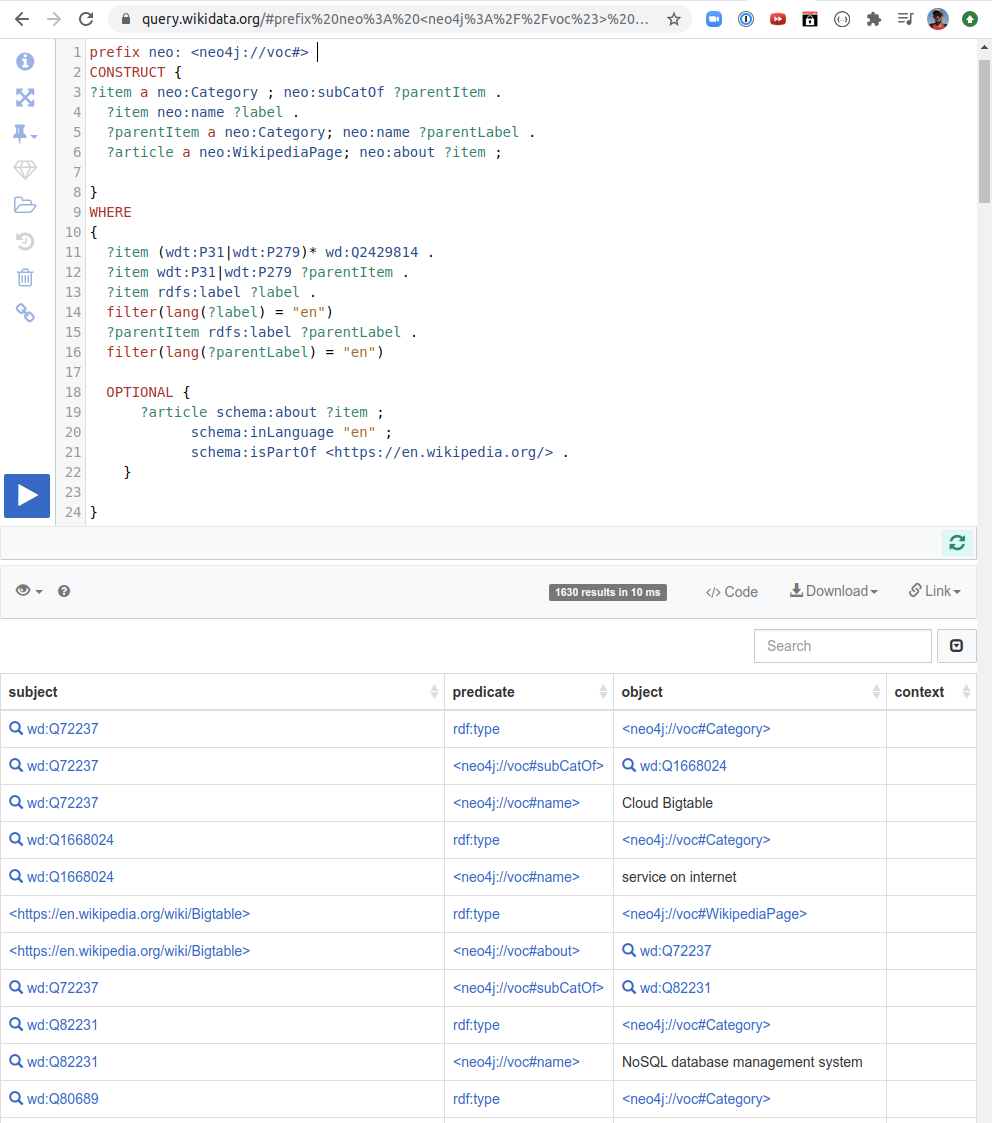Click the 1630 results badge
The image size is (992, 1123).
pos(607,592)
